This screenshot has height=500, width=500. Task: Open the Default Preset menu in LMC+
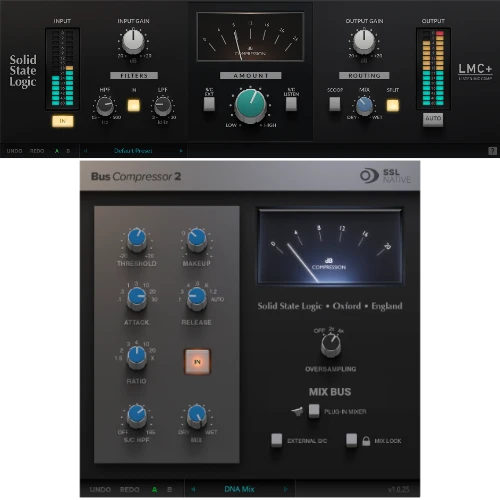click(x=133, y=151)
